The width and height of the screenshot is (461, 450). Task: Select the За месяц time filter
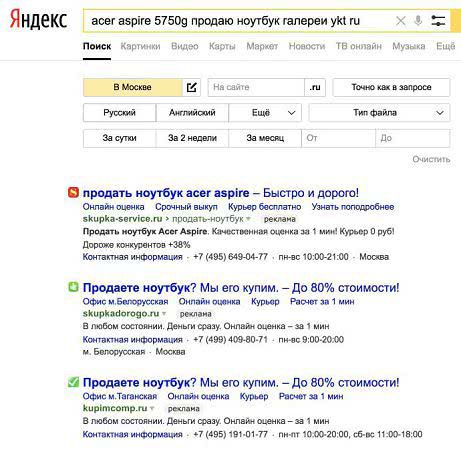tap(265, 138)
